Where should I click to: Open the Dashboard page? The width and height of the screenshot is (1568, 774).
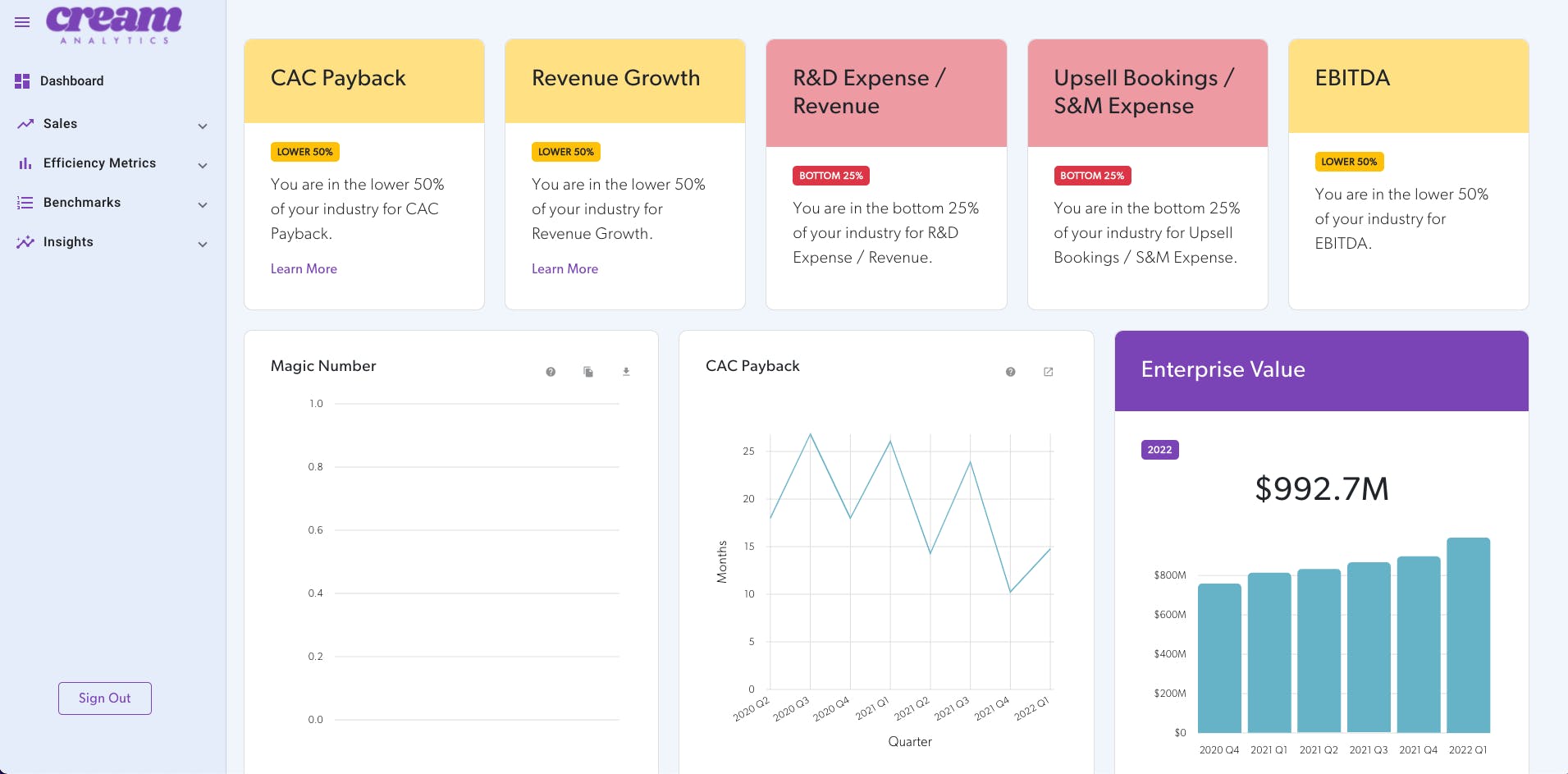point(72,81)
